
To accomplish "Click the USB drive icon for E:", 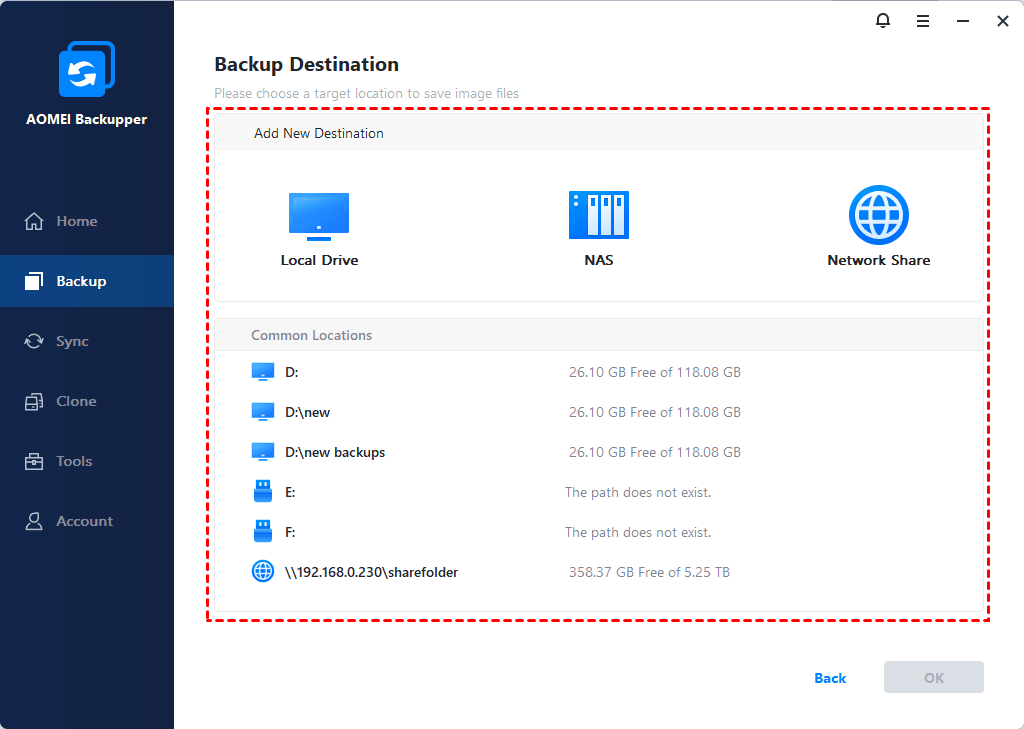I will [262, 492].
